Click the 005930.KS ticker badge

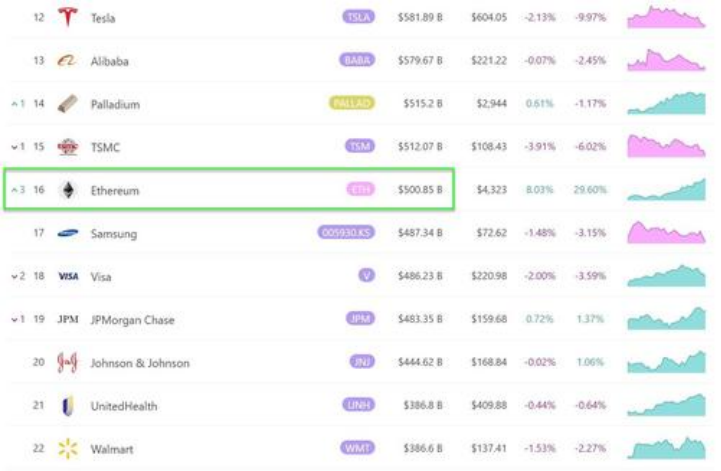coord(346,234)
